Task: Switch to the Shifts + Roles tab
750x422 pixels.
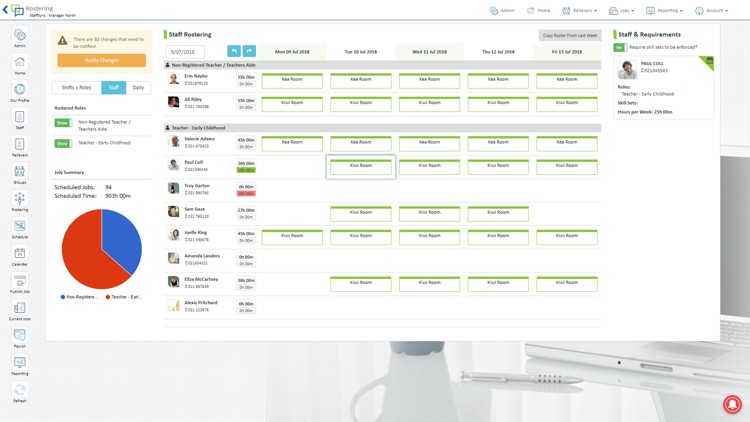Action: [77, 88]
